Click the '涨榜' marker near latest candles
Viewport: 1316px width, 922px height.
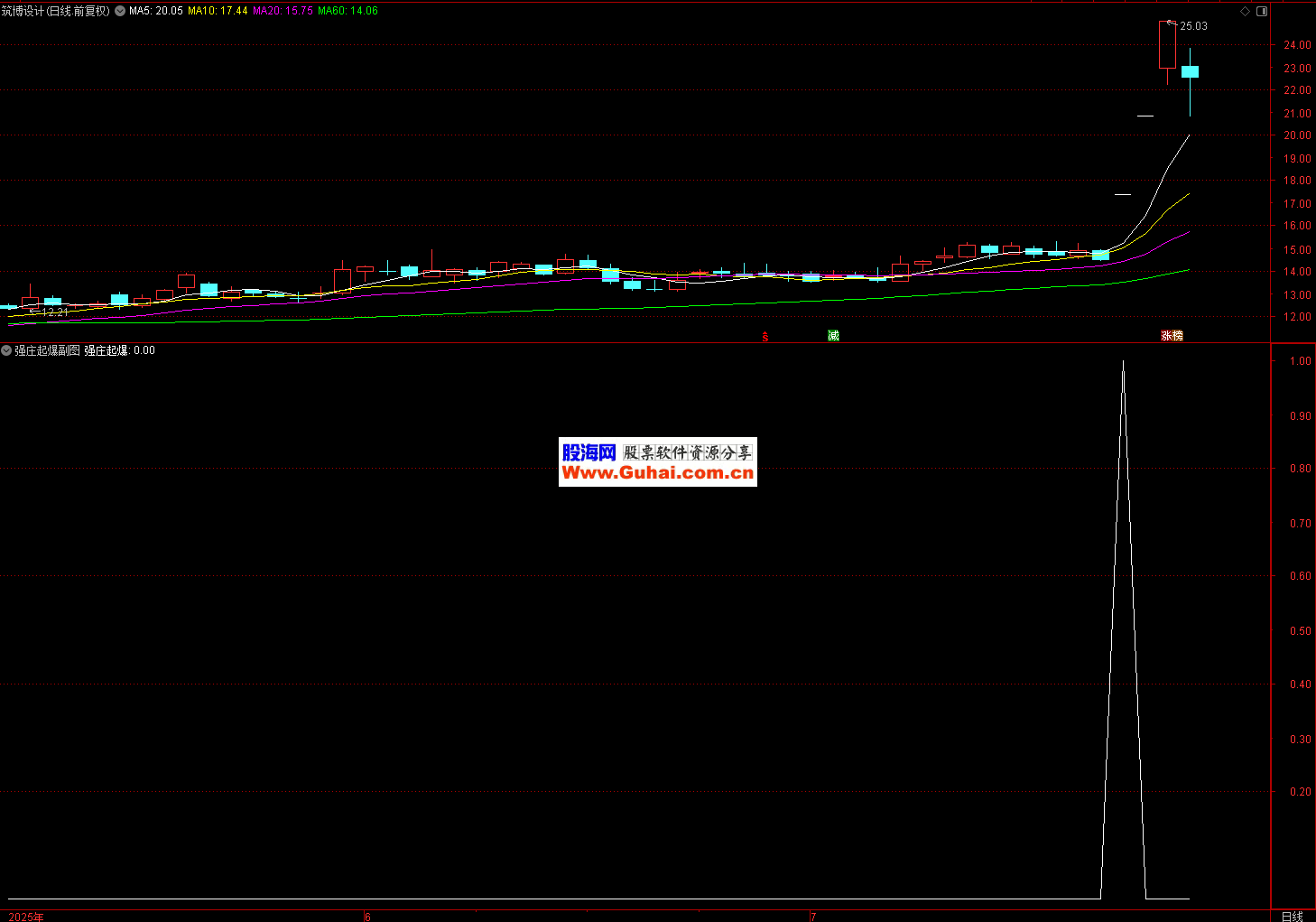1172,336
